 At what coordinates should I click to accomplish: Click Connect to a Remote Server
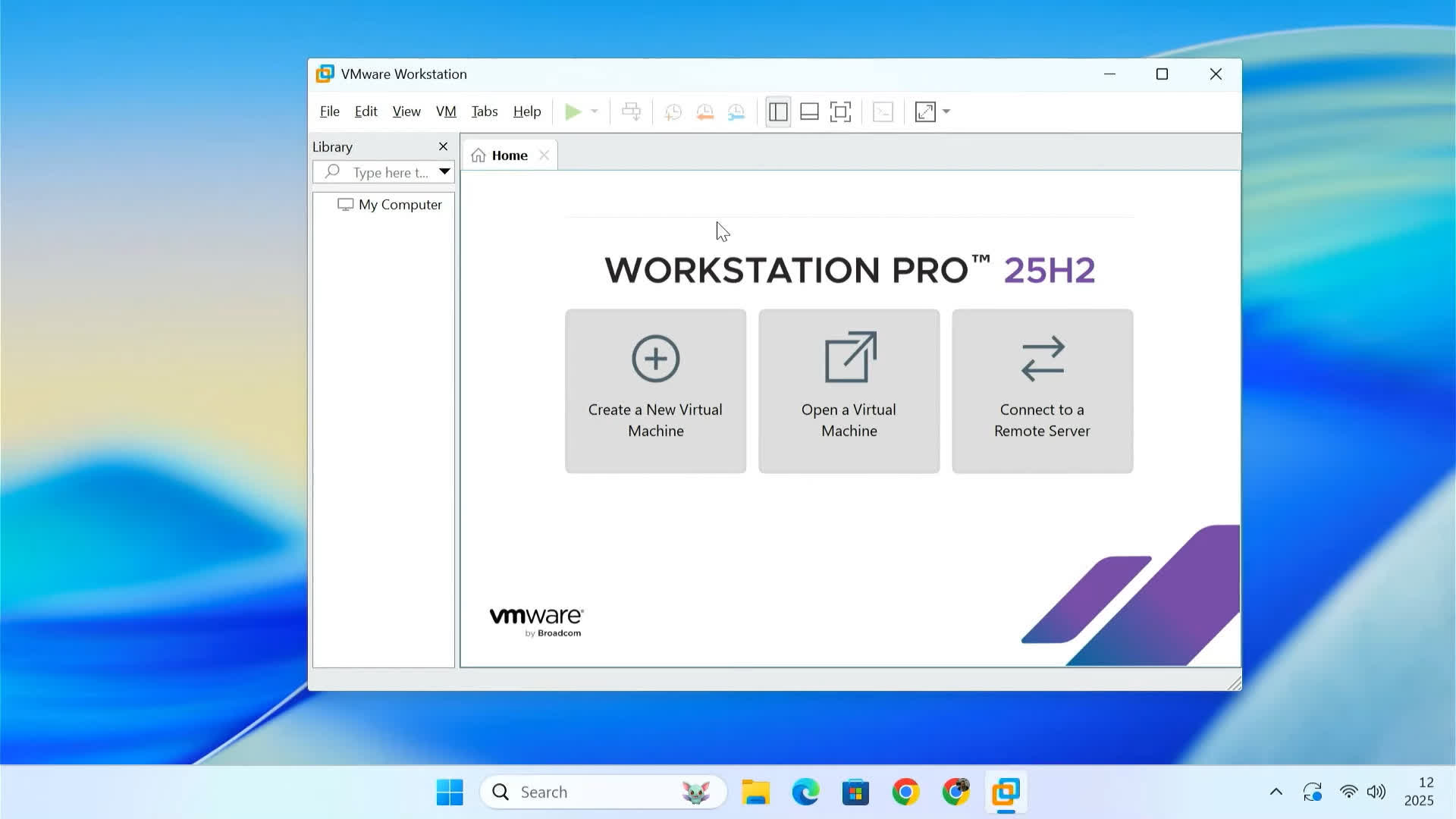(1042, 391)
